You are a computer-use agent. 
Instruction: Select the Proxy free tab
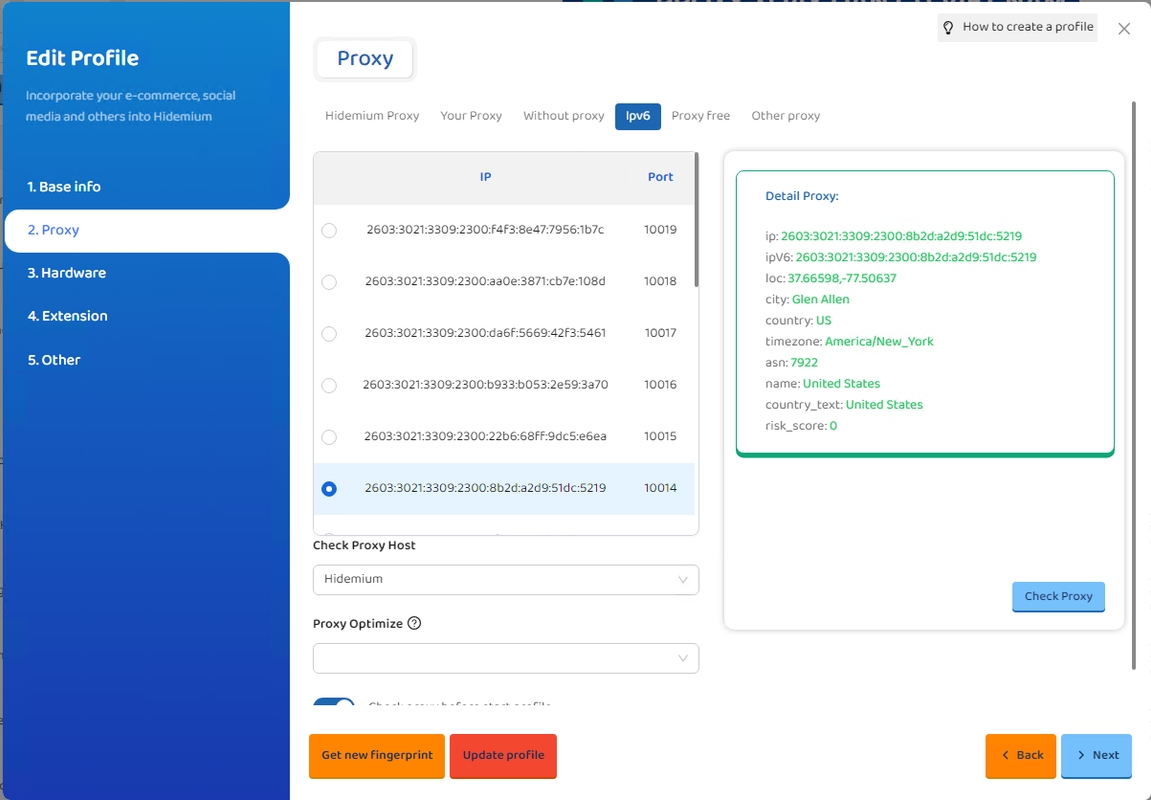tap(700, 116)
